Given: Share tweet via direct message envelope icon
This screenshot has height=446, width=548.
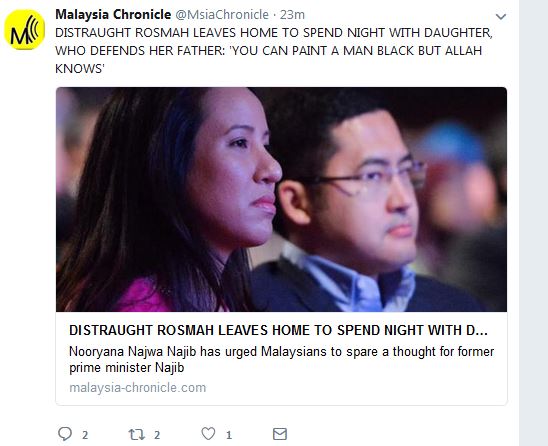Looking at the screenshot, I should click(280, 434).
